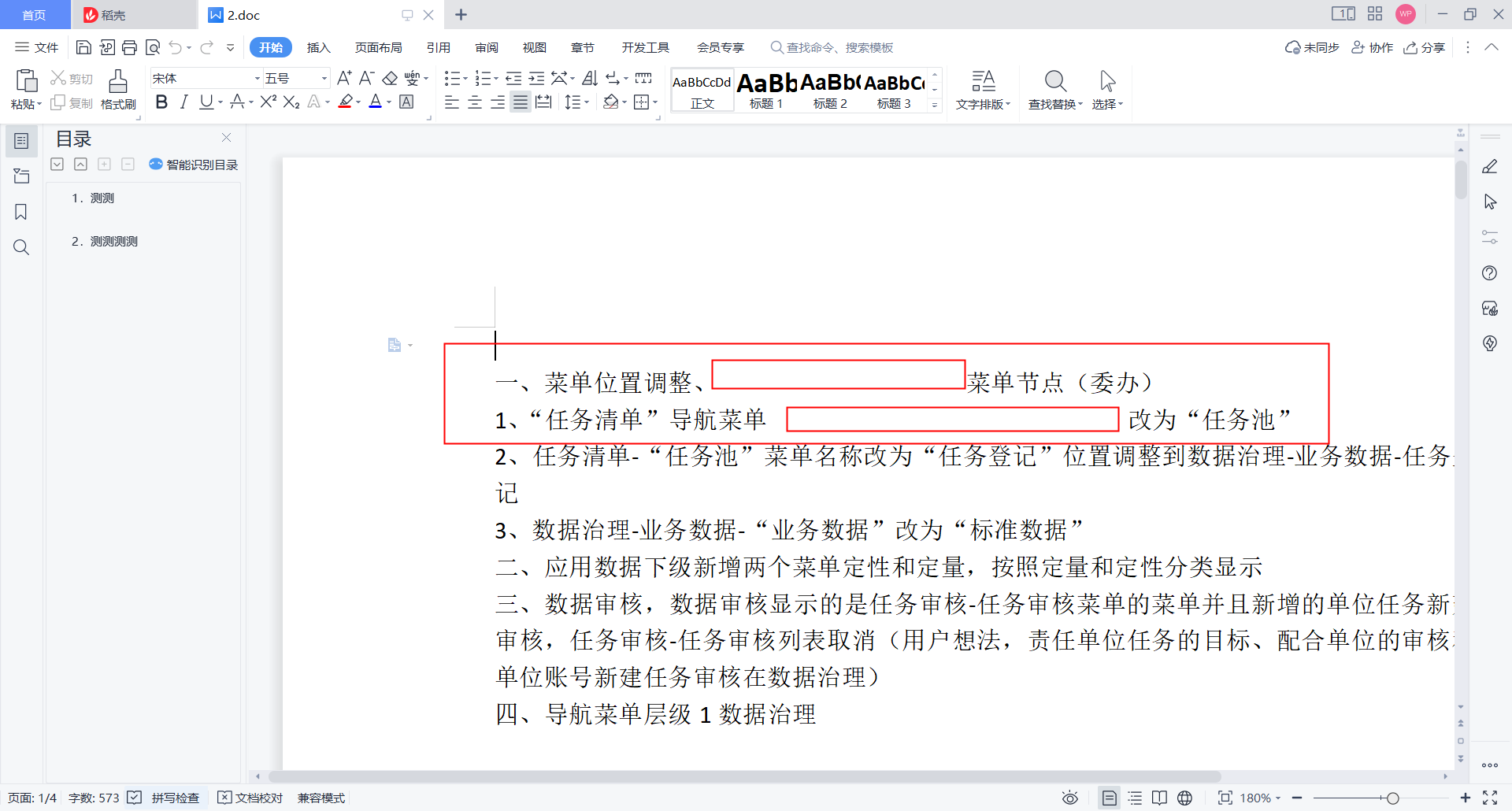Select justified text alignment

coord(521,102)
